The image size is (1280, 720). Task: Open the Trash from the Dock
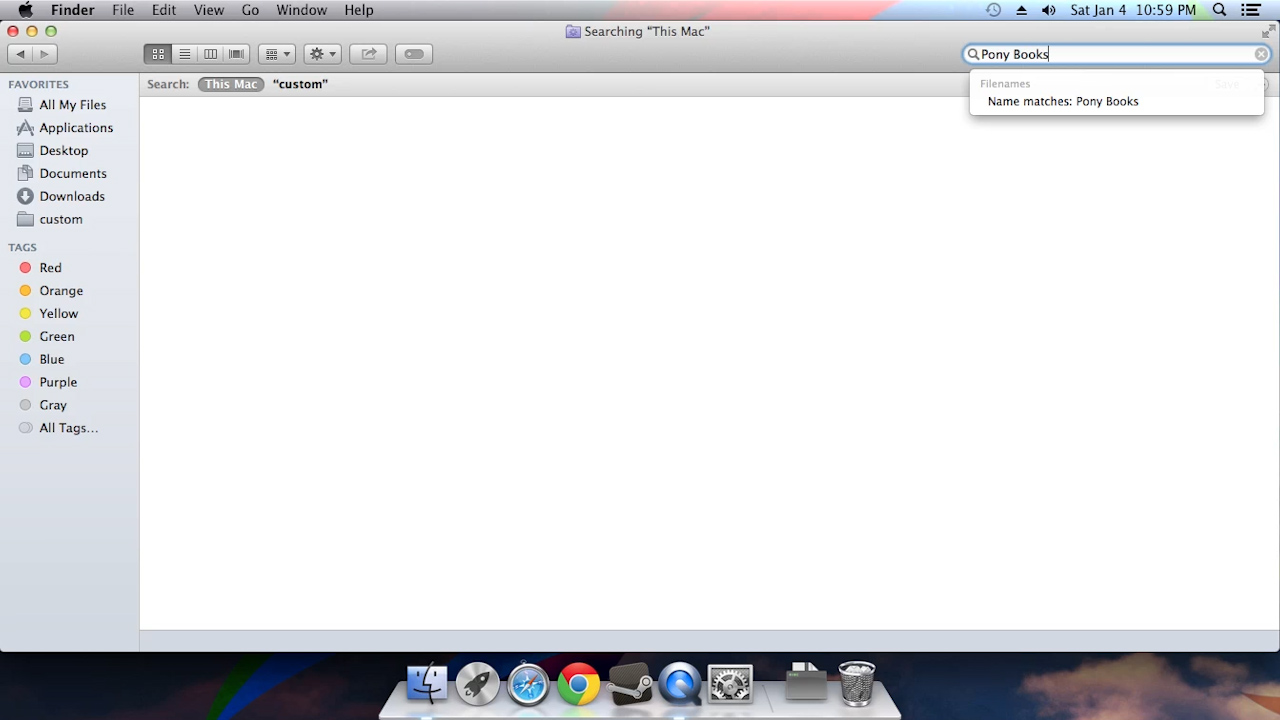pyautogui.click(x=857, y=684)
